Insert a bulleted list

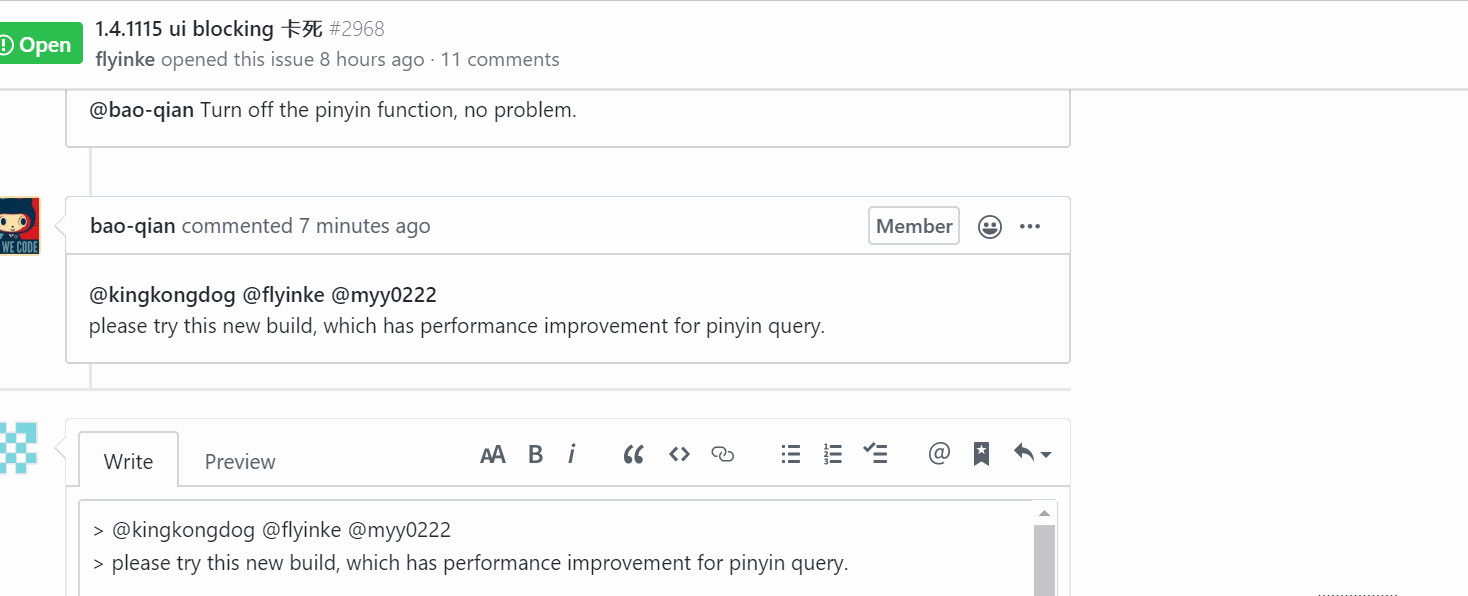pyautogui.click(x=791, y=455)
